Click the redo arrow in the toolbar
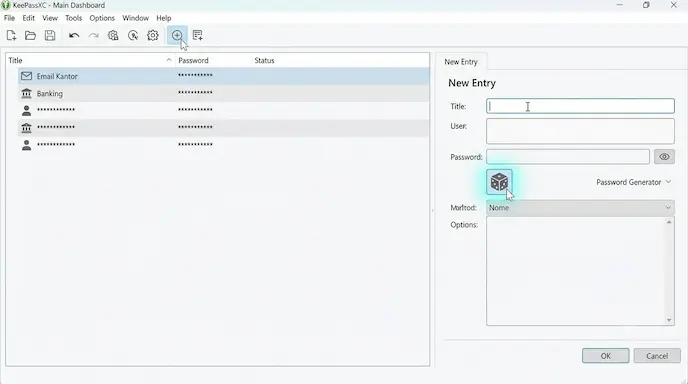Image resolution: width=688 pixels, height=384 pixels. (x=93, y=36)
